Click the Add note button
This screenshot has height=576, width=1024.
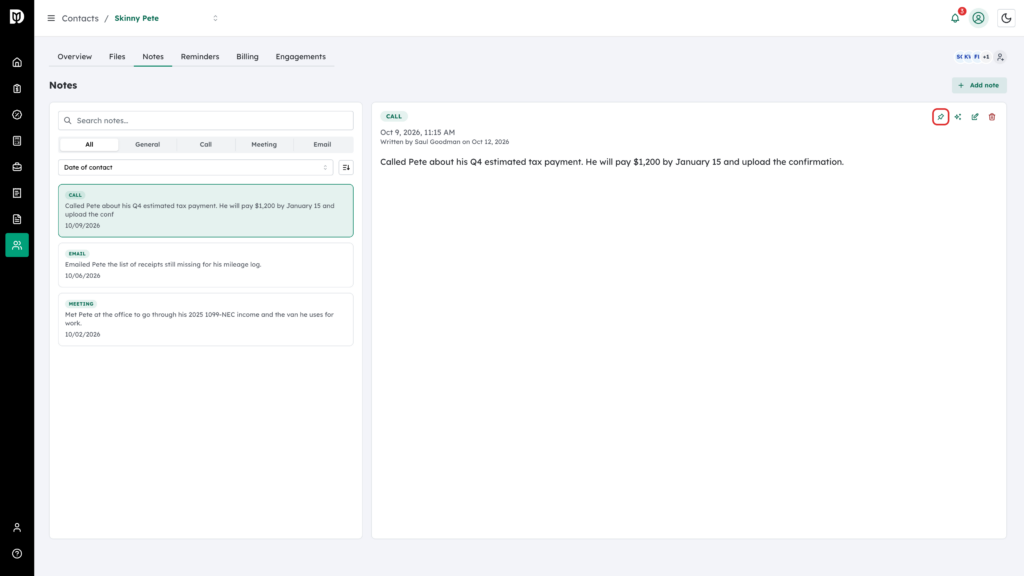pos(979,85)
